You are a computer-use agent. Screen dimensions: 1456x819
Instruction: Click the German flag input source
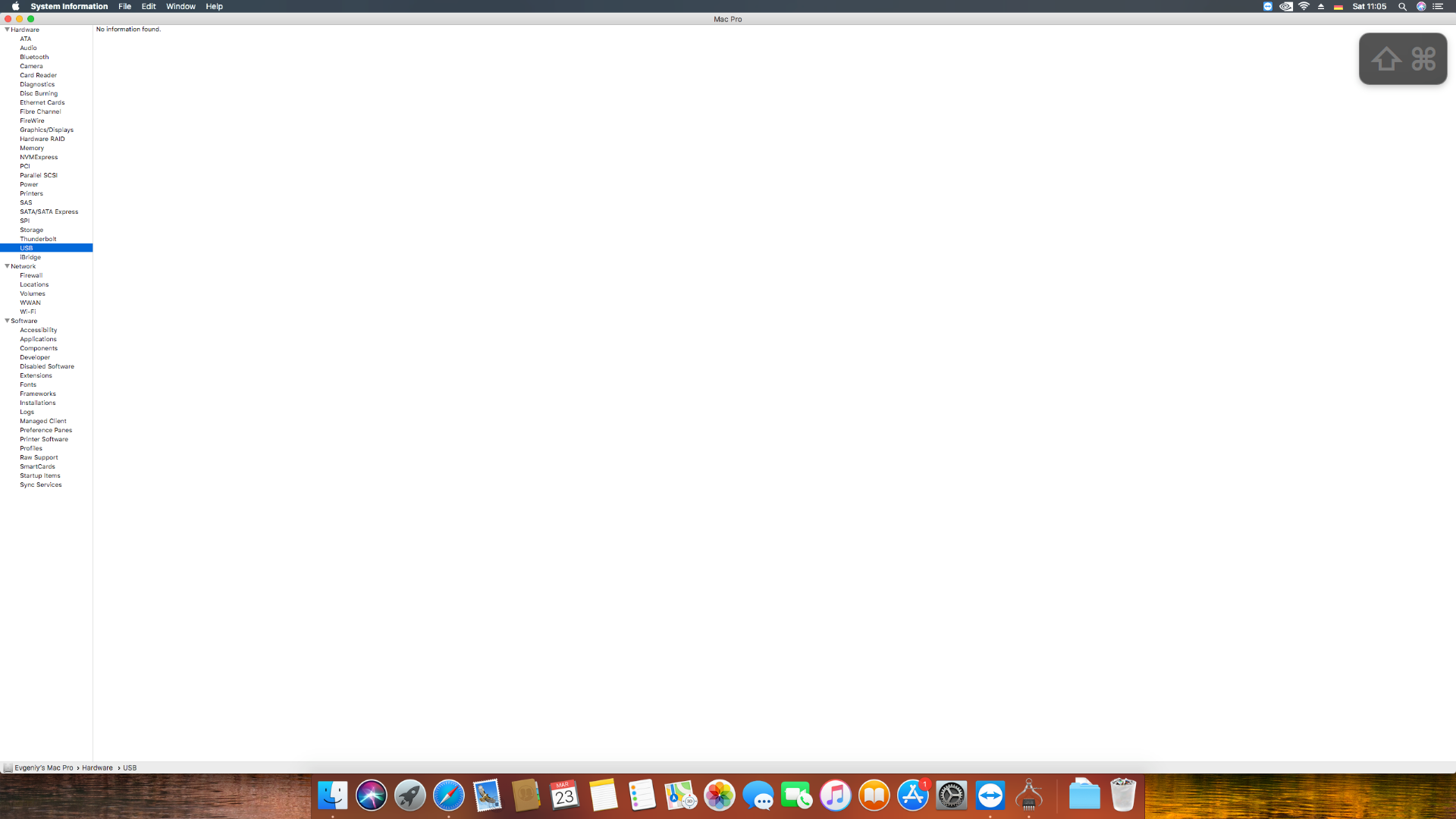tap(1338, 6)
